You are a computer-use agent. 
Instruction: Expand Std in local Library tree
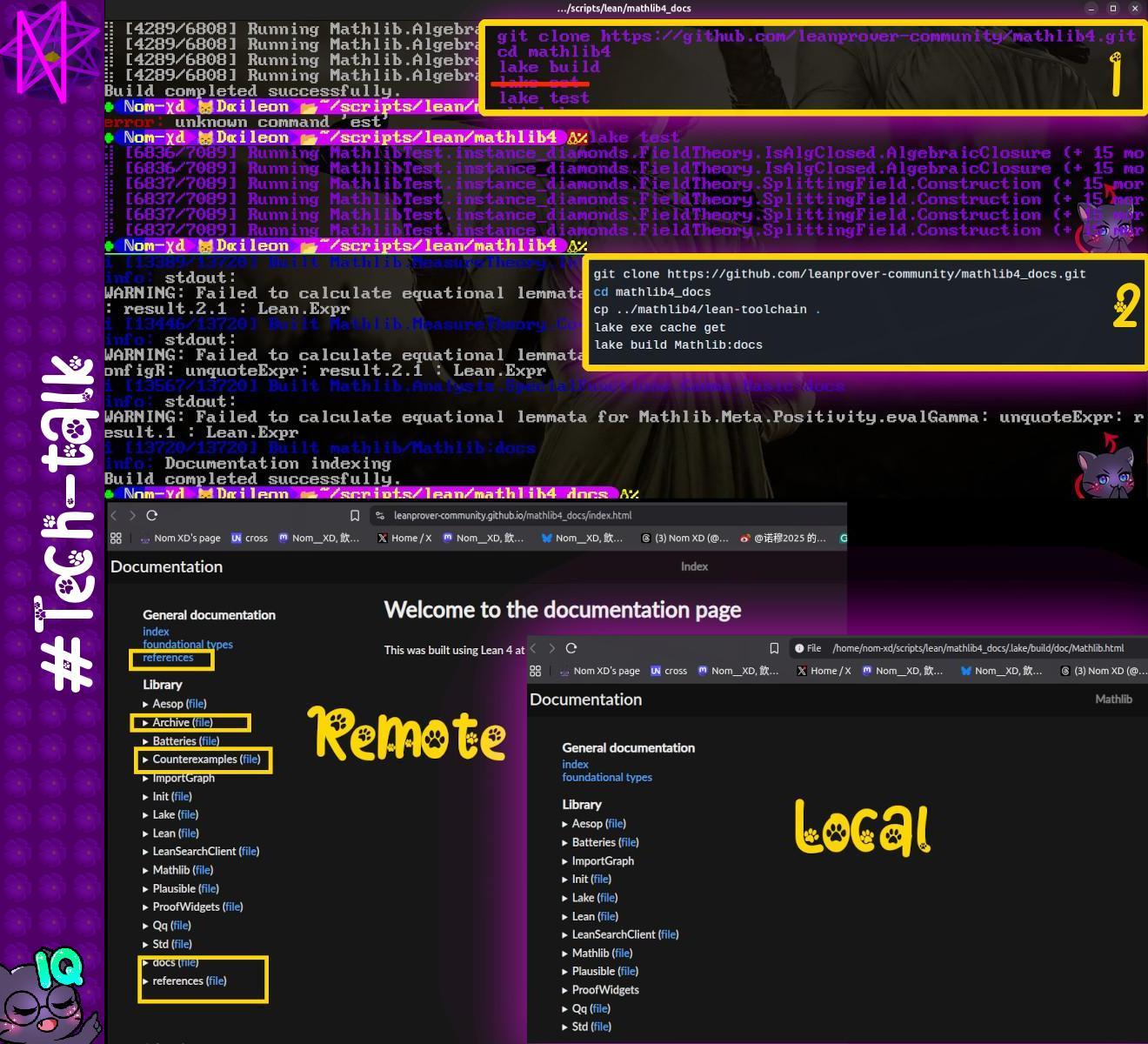tap(564, 1027)
